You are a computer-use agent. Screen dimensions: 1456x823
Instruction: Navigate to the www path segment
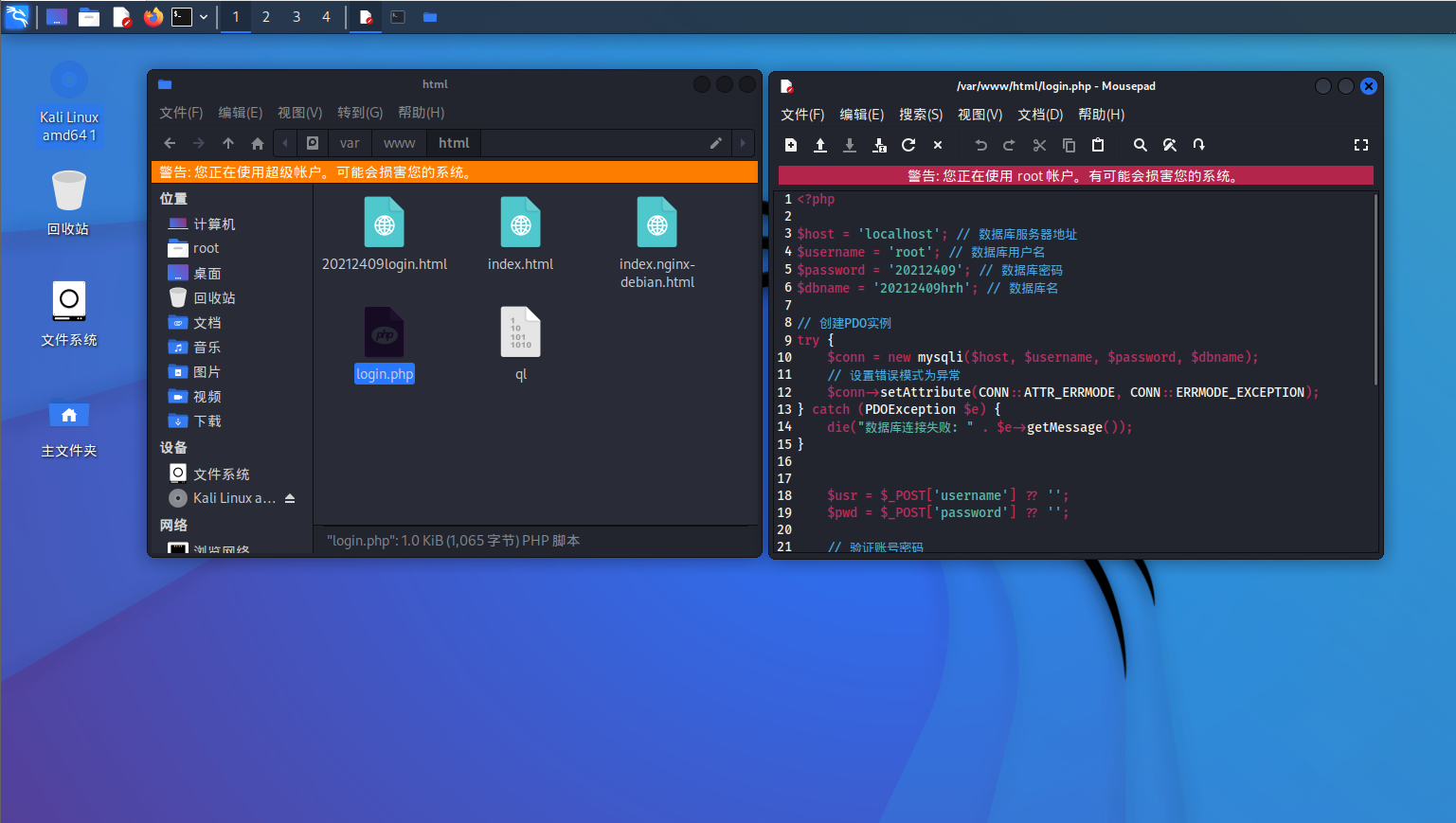click(399, 143)
